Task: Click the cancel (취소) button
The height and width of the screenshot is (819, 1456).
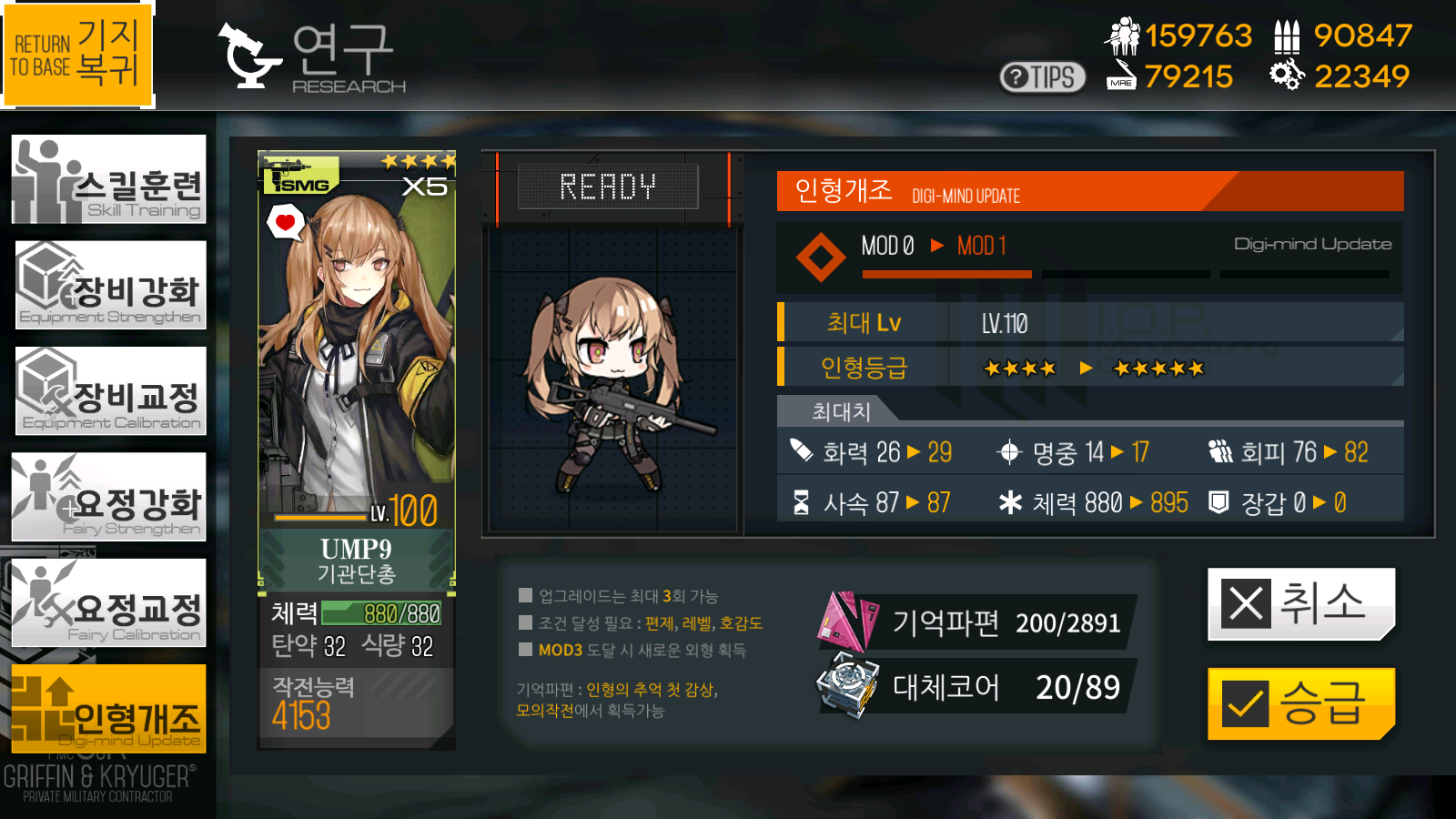Action: (x=1301, y=604)
